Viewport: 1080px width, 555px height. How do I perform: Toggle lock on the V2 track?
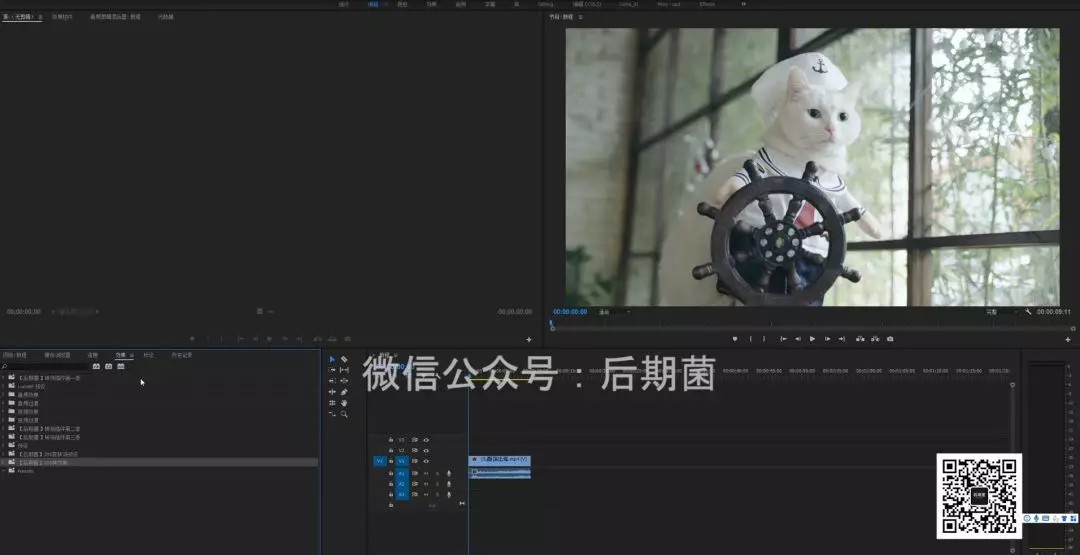[391, 450]
